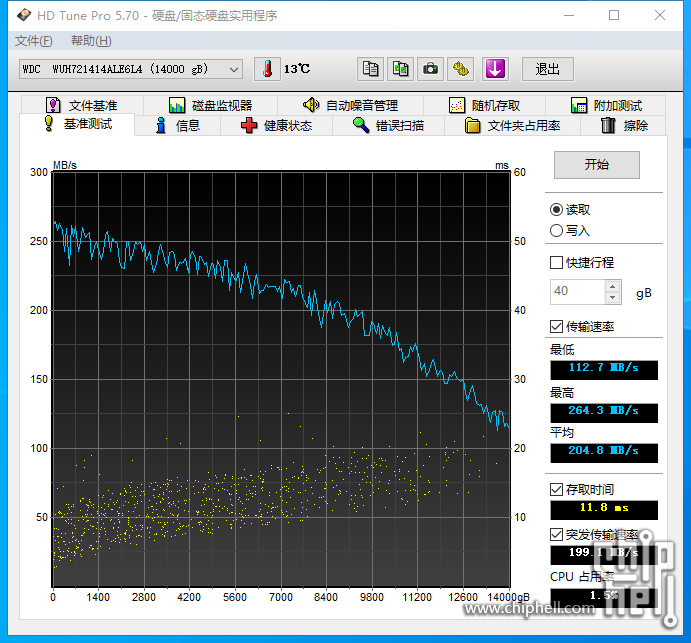Switch to 随机存取 tab

[484, 105]
